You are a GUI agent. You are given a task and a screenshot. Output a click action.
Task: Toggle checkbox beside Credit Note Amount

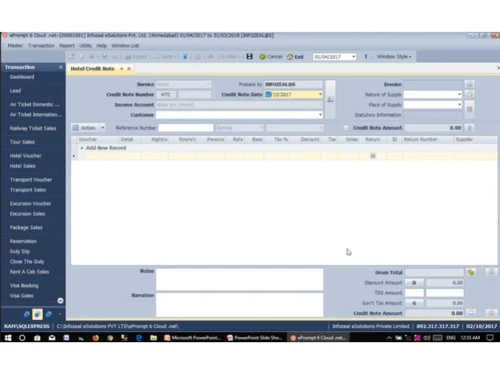point(346,128)
